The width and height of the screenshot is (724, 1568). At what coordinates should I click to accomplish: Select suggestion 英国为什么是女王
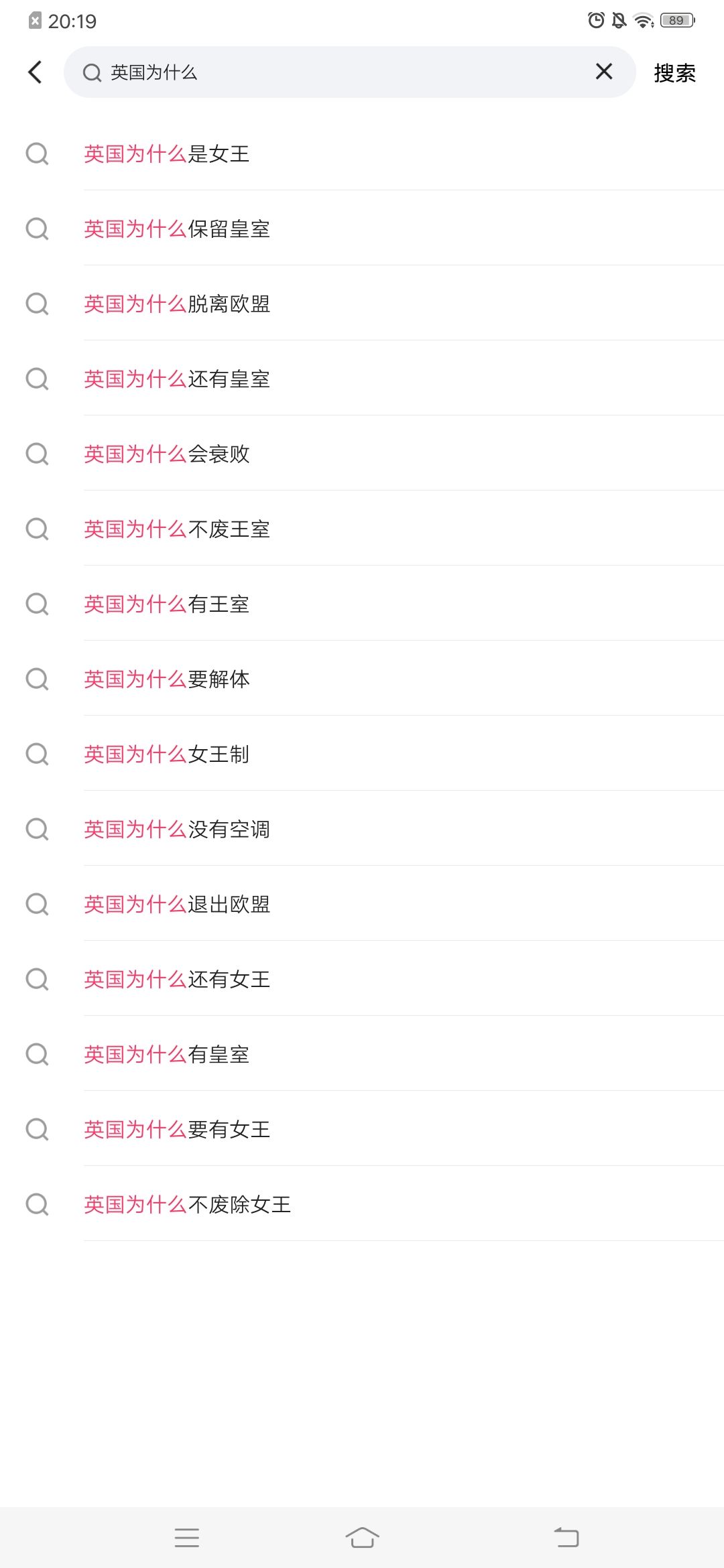pos(167,154)
